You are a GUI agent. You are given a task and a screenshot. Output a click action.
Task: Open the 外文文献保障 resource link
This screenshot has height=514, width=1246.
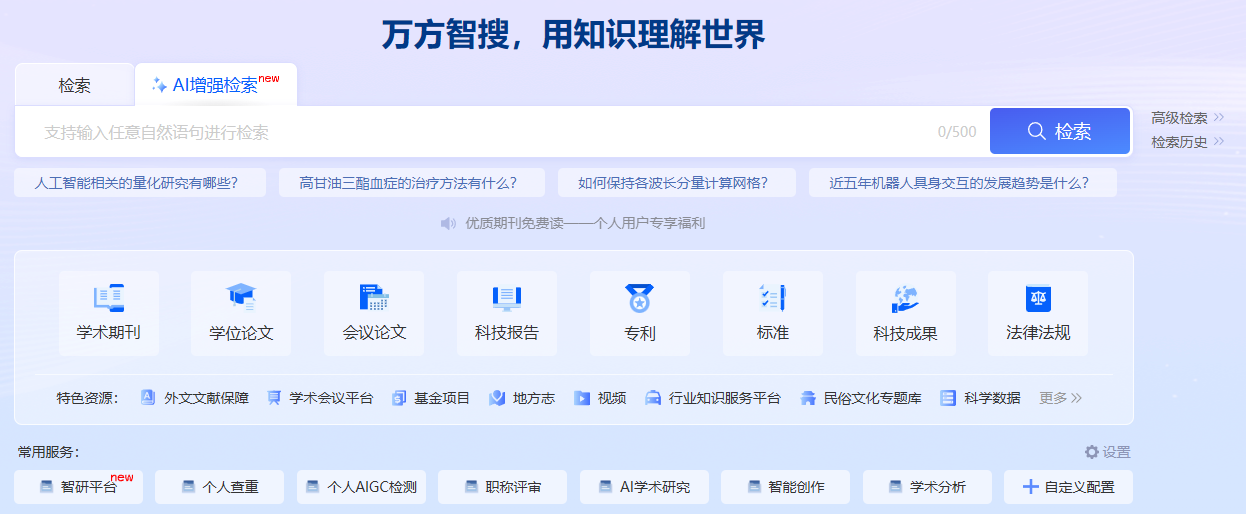point(195,398)
